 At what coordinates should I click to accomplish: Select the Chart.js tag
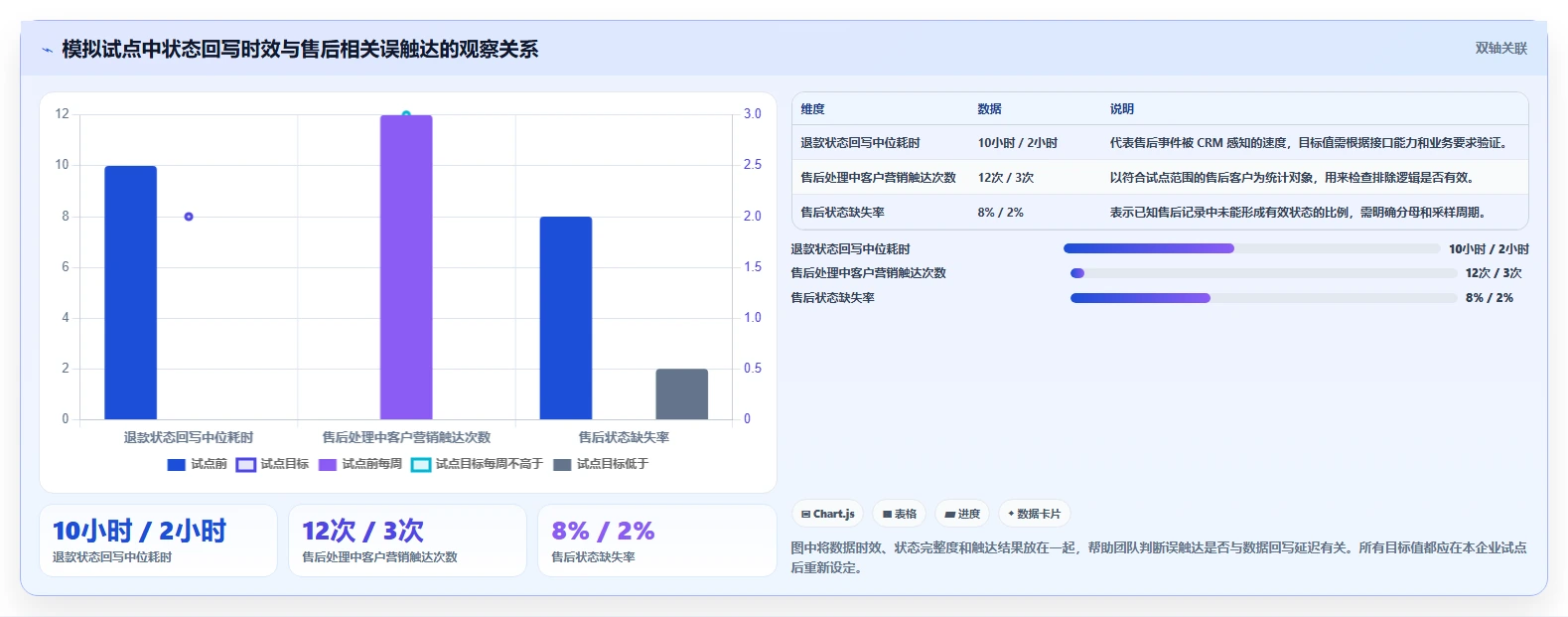(x=828, y=514)
